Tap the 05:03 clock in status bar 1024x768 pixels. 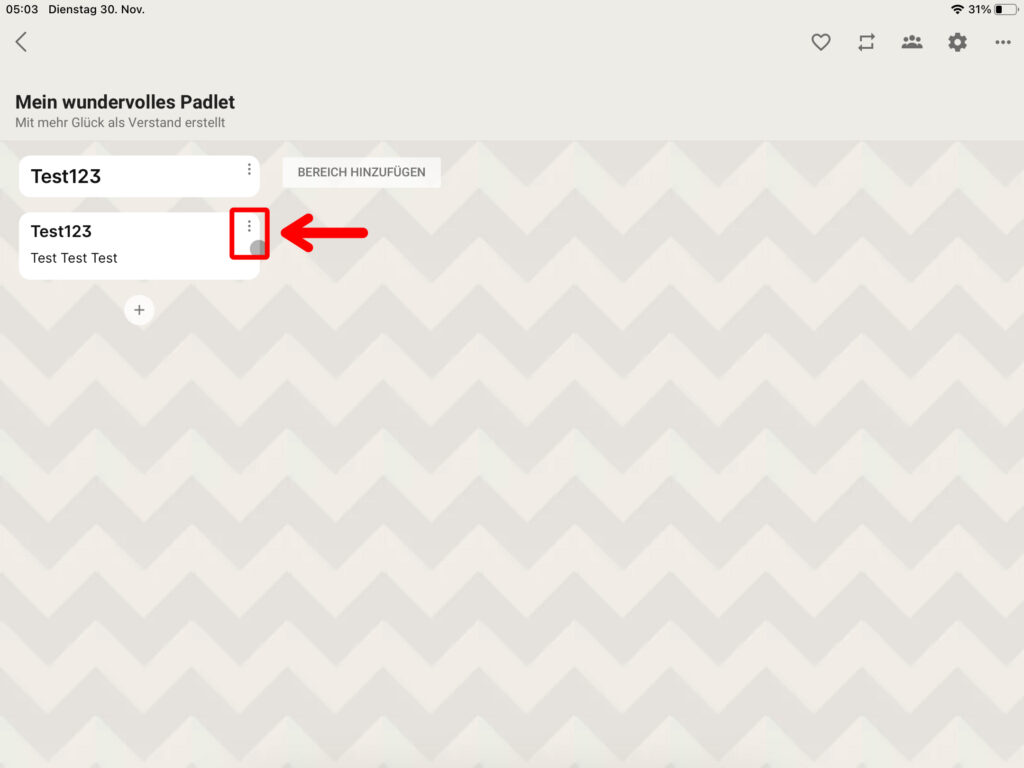22,9
